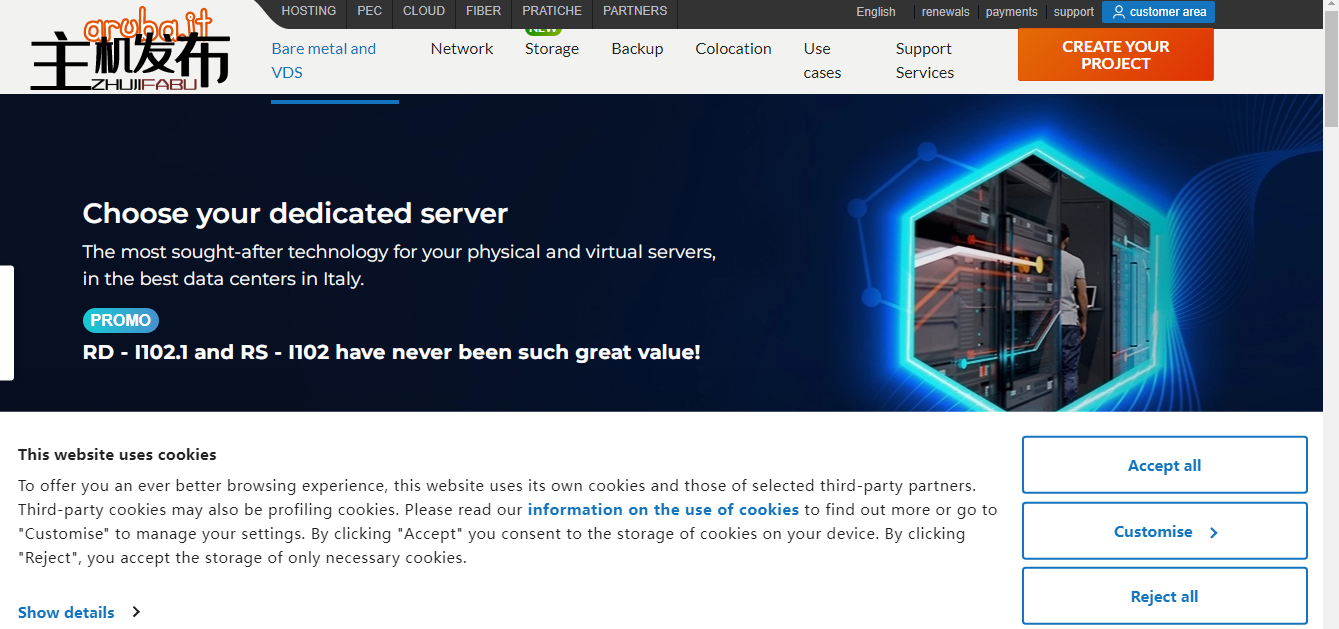Open the Storage navigation item

[551, 49]
